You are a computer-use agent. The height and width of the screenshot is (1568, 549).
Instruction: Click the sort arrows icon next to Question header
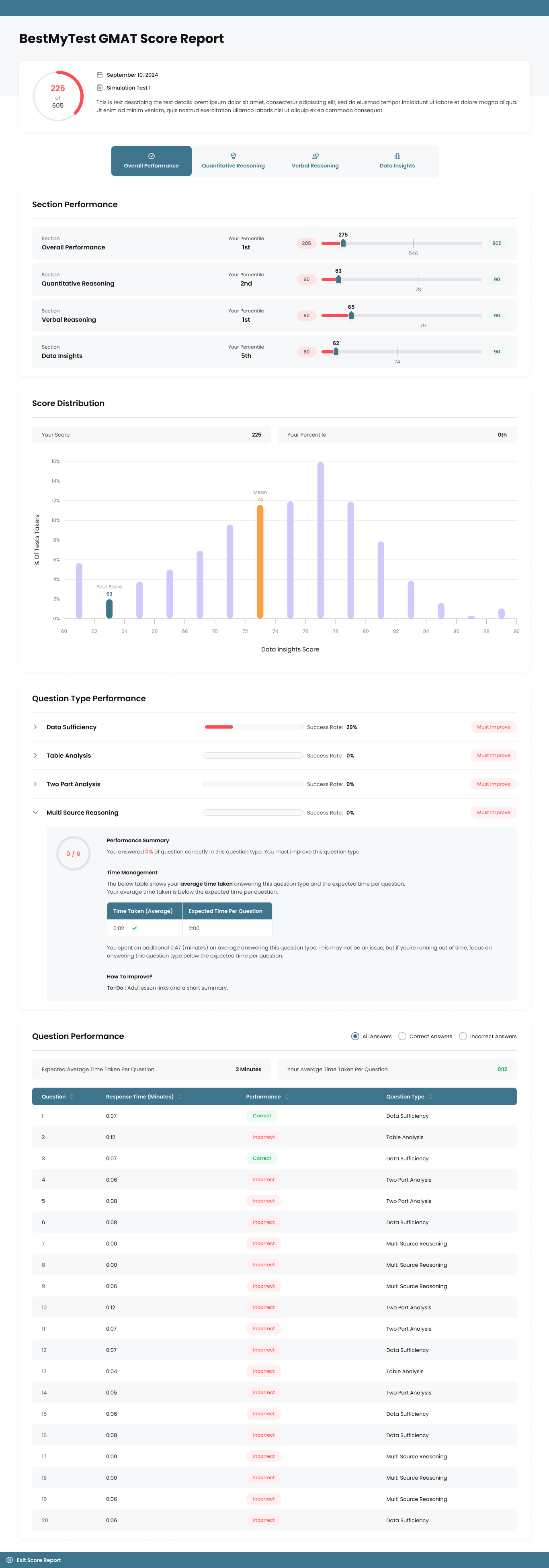pyautogui.click(x=71, y=1096)
